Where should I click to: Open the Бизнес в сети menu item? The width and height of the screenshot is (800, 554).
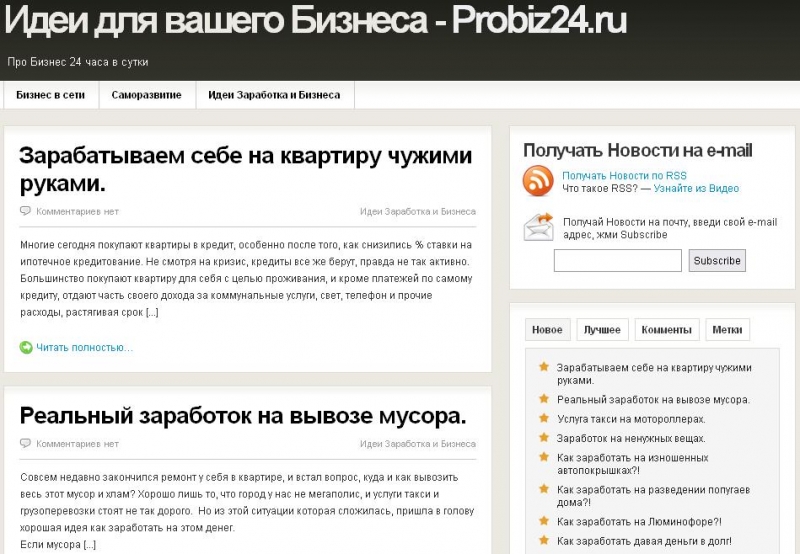[51, 95]
